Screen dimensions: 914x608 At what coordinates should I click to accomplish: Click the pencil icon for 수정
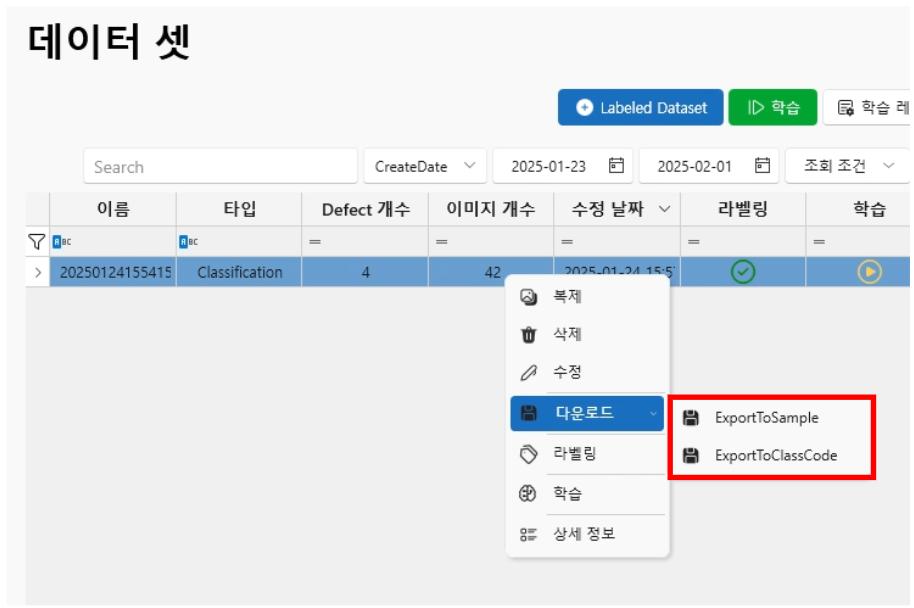pyautogui.click(x=529, y=372)
